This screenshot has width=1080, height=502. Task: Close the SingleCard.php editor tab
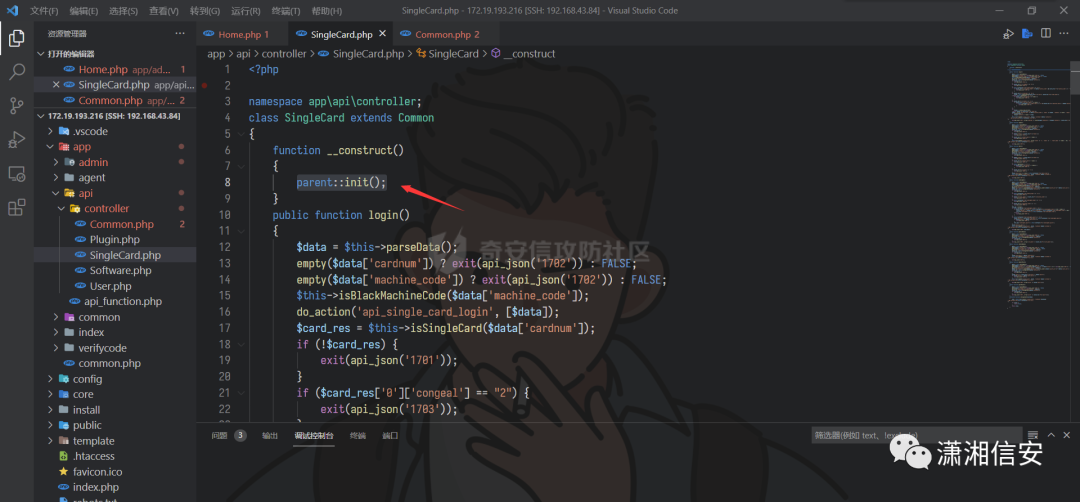[x=383, y=34]
